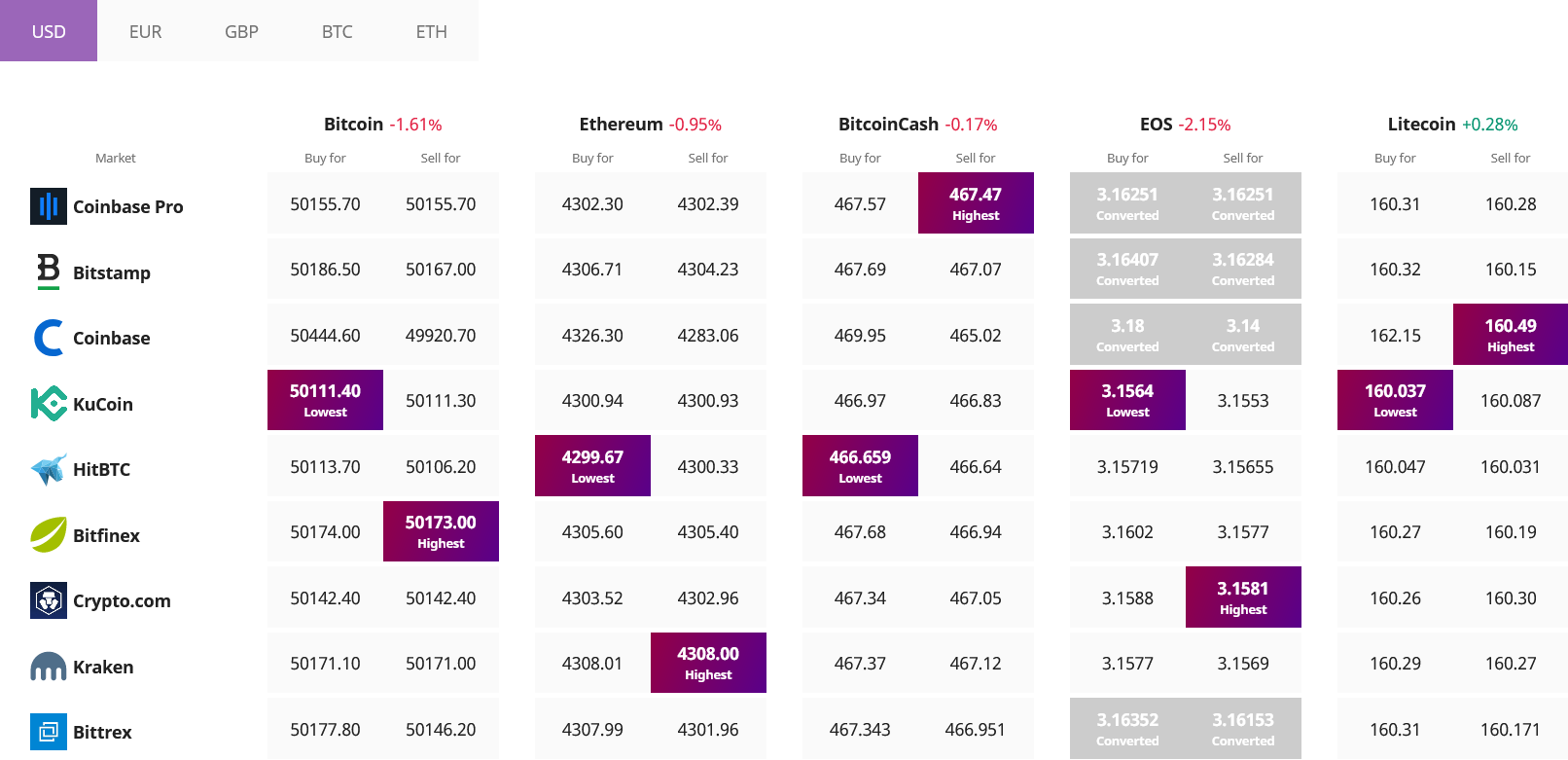Click the Coinbase C logo icon
Viewport: 1568px width, 760px height.
pyautogui.click(x=49, y=338)
